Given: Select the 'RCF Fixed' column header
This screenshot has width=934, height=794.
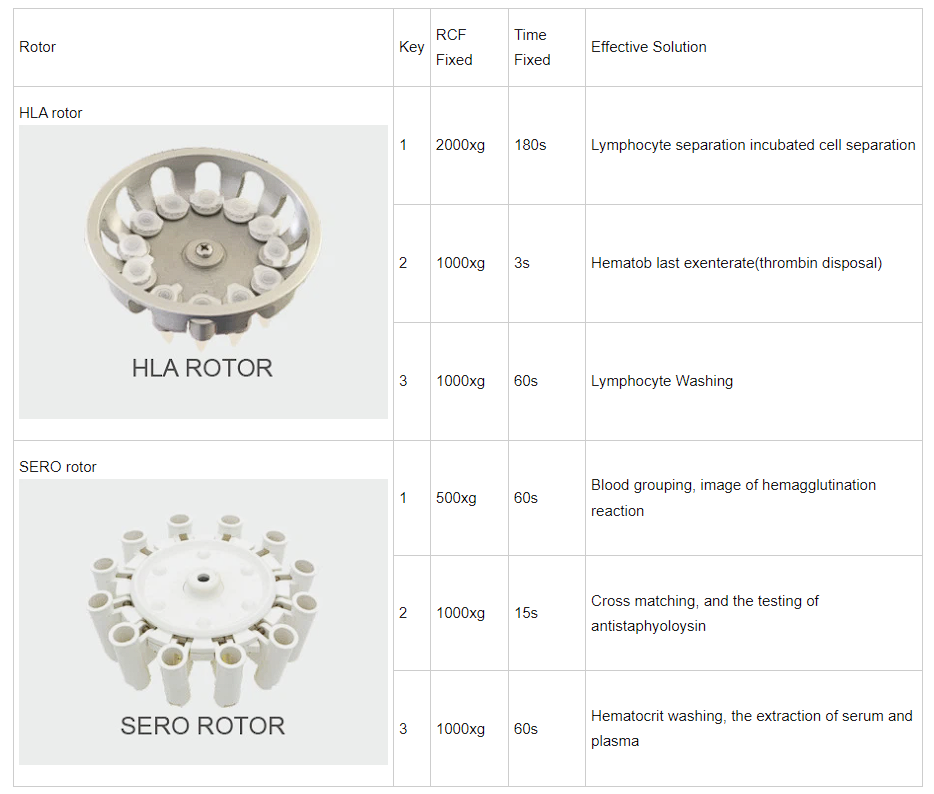Looking at the screenshot, I should (453, 47).
